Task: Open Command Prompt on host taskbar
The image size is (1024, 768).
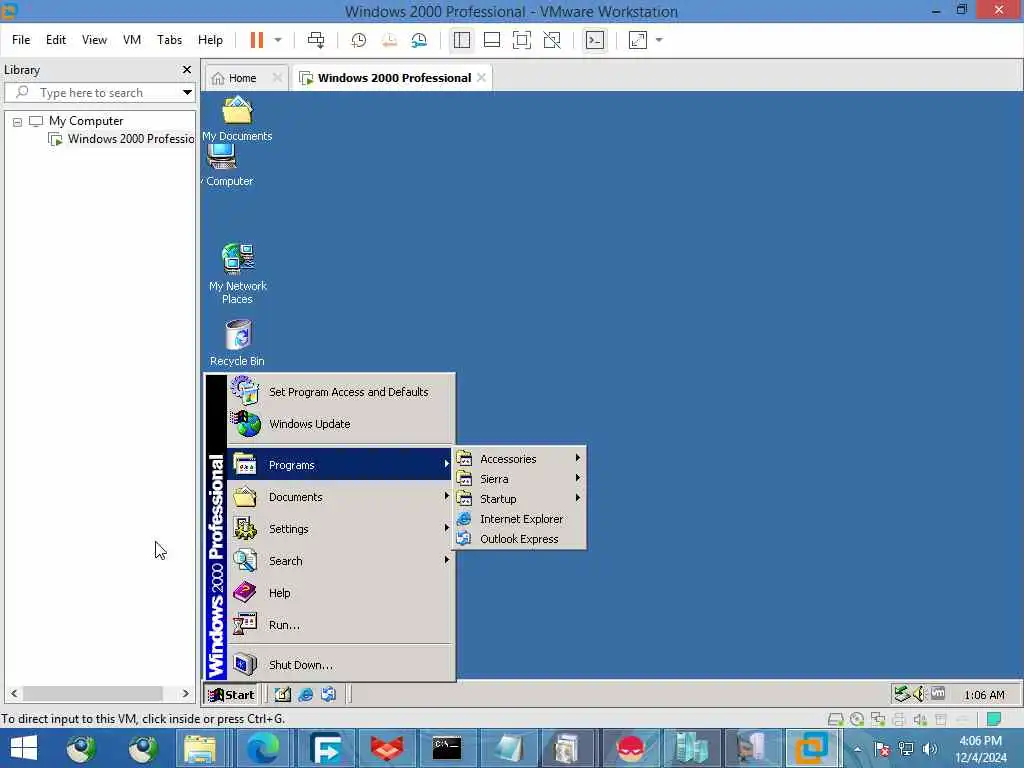Action: (447, 748)
